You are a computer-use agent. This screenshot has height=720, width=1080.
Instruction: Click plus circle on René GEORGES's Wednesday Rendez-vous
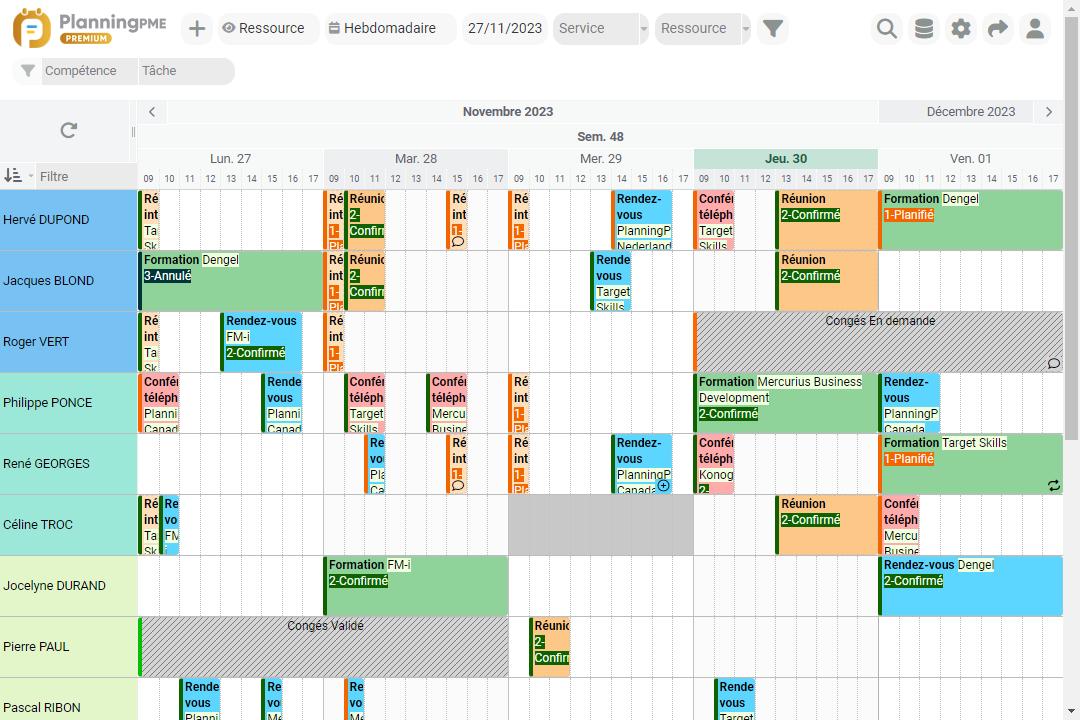click(x=663, y=486)
